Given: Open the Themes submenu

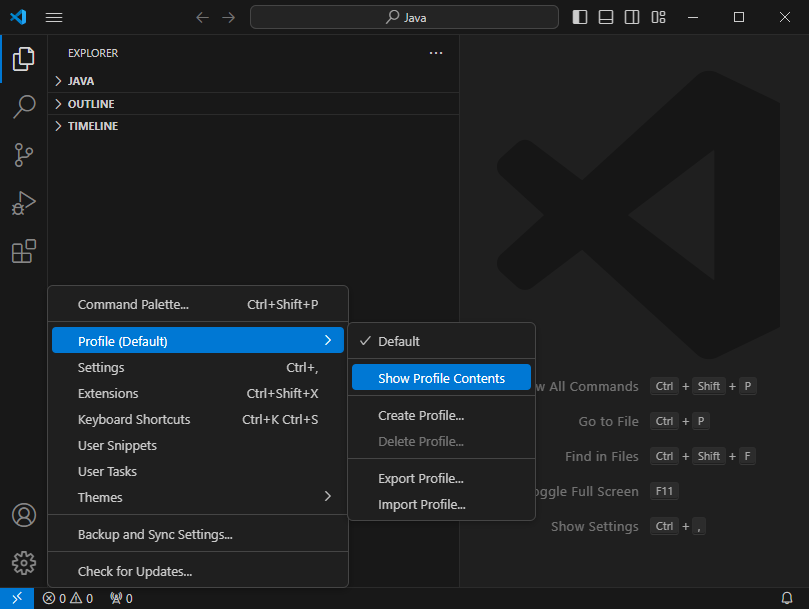Looking at the screenshot, I should pyautogui.click(x=198, y=498).
